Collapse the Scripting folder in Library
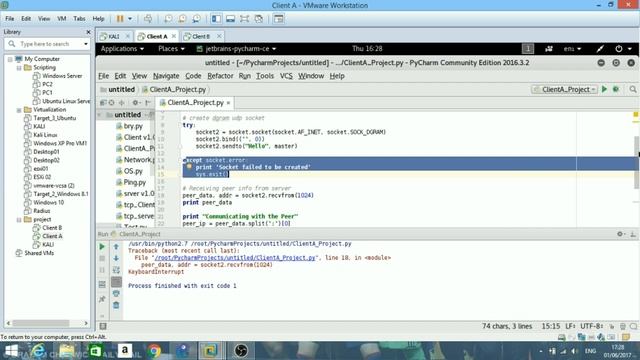The height and width of the screenshot is (360, 640). point(19,68)
